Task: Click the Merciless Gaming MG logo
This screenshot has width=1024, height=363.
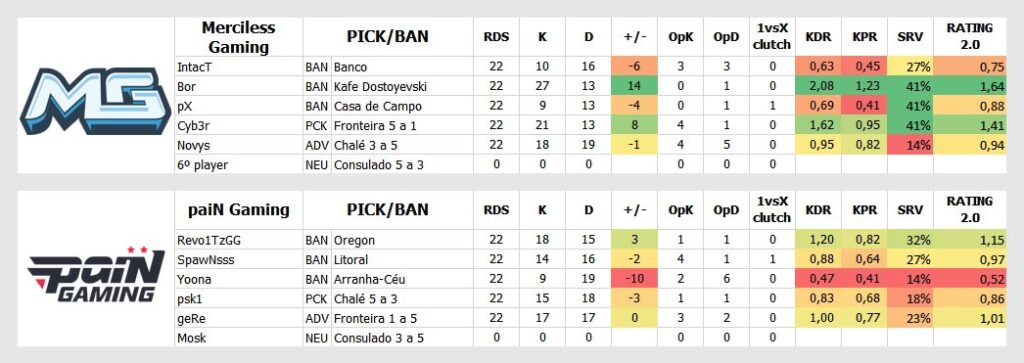Action: [x=95, y=101]
